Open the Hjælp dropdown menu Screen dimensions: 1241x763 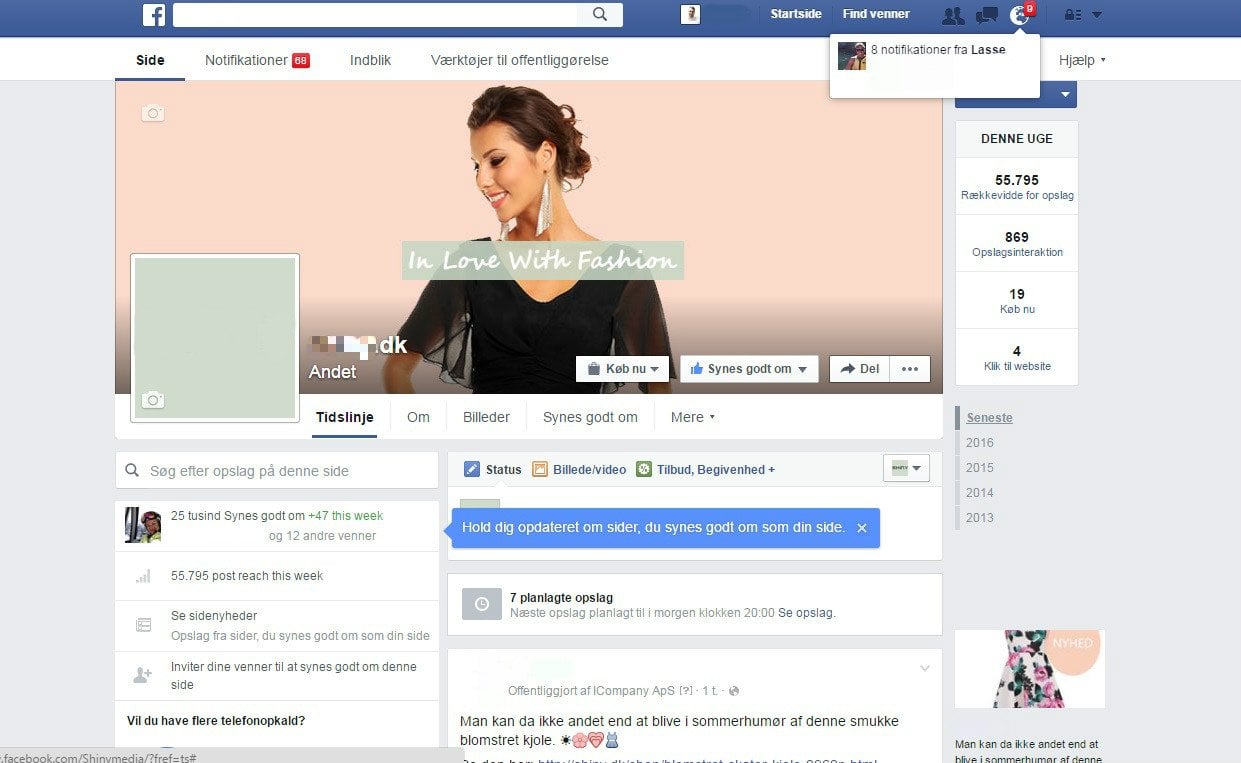click(1082, 60)
